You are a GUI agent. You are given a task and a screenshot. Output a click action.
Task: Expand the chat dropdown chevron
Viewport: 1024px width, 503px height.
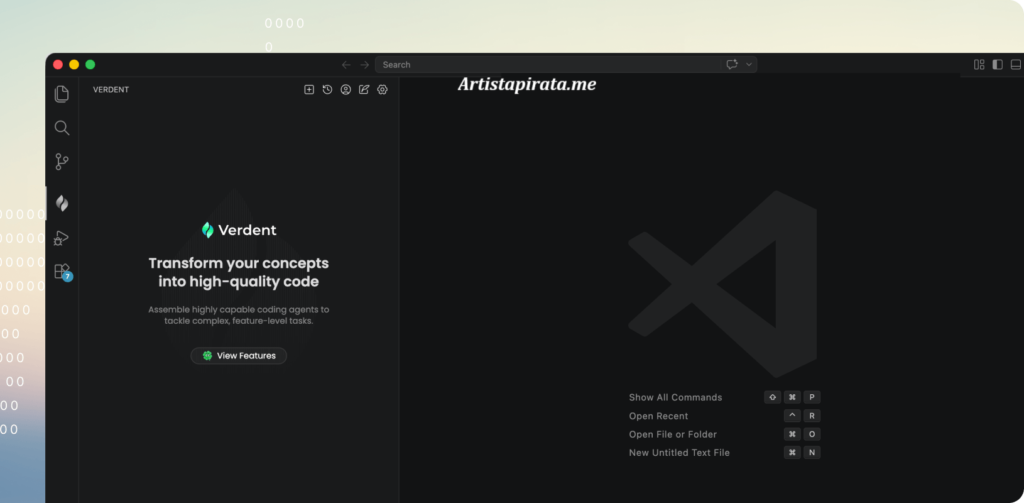[749, 65]
